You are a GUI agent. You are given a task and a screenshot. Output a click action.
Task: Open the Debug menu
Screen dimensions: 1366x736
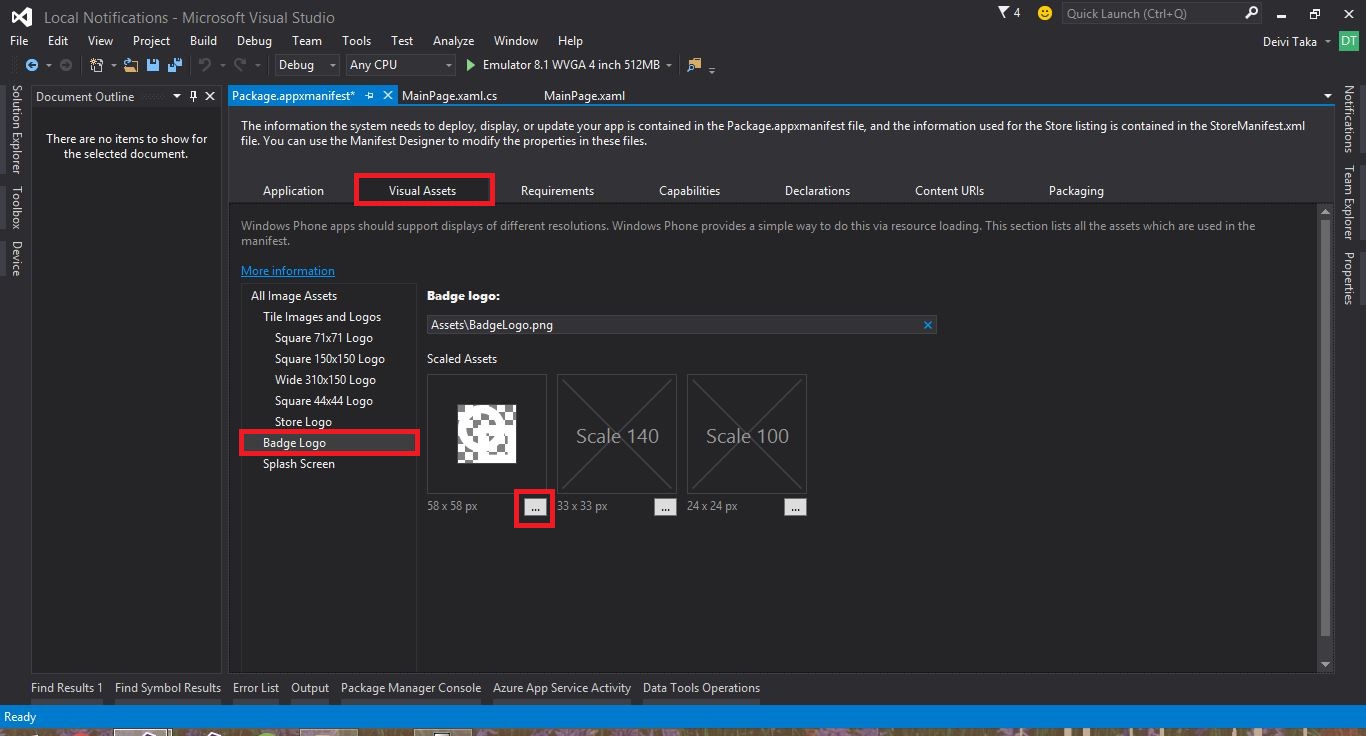point(254,41)
